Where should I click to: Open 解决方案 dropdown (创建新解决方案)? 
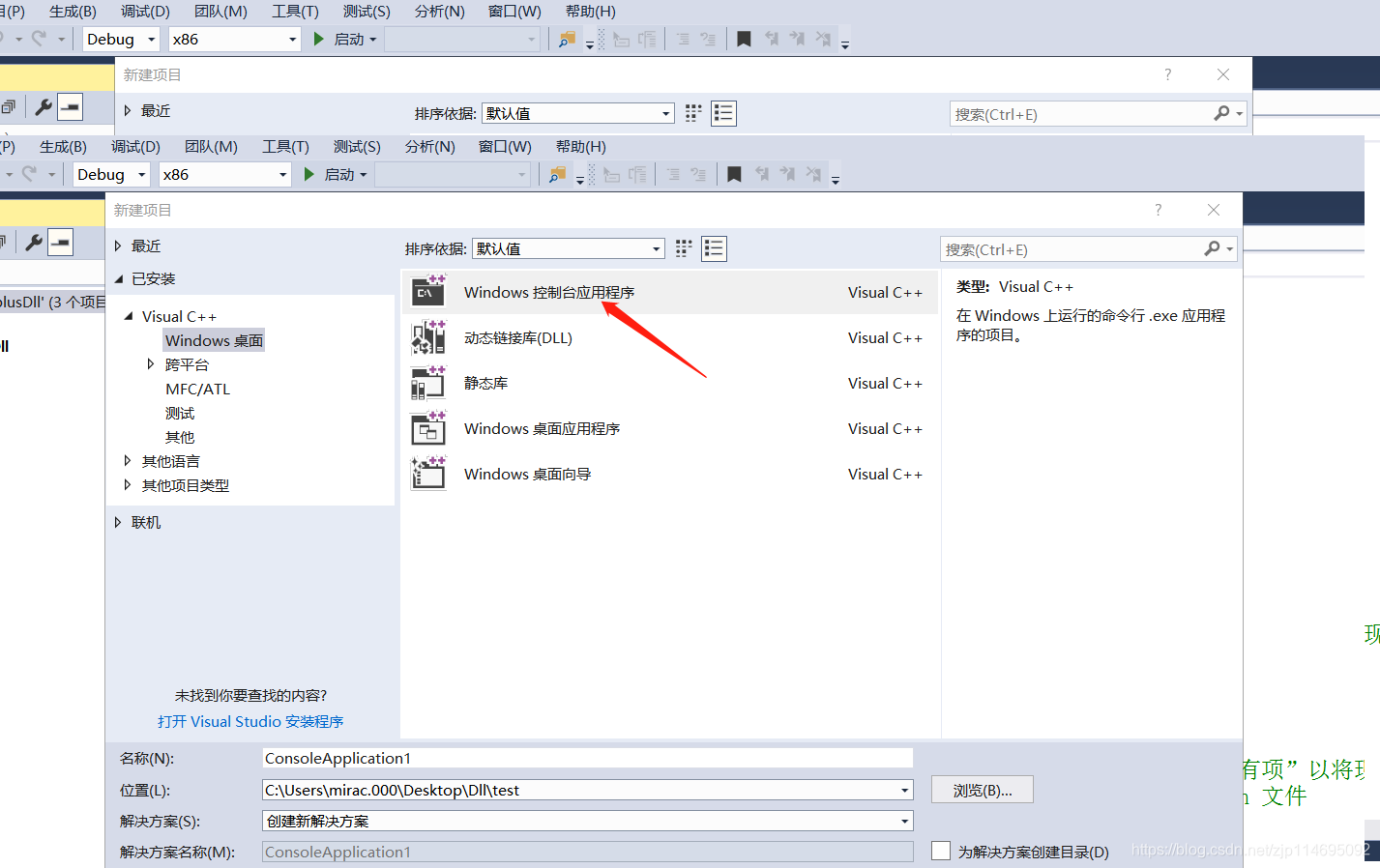click(x=905, y=821)
